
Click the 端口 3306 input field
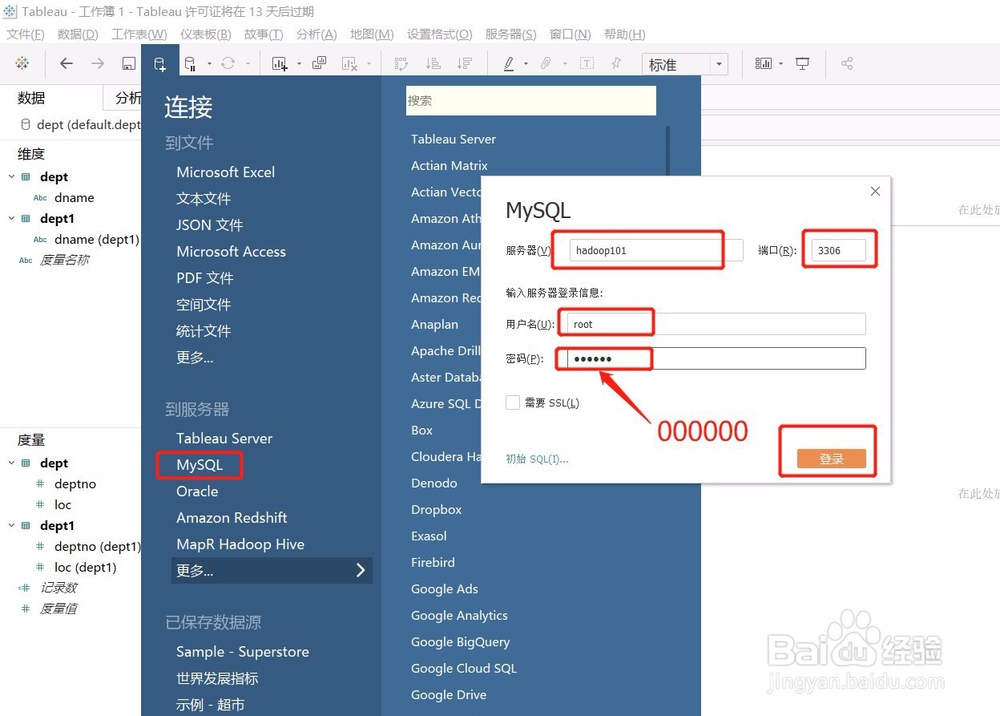[838, 250]
